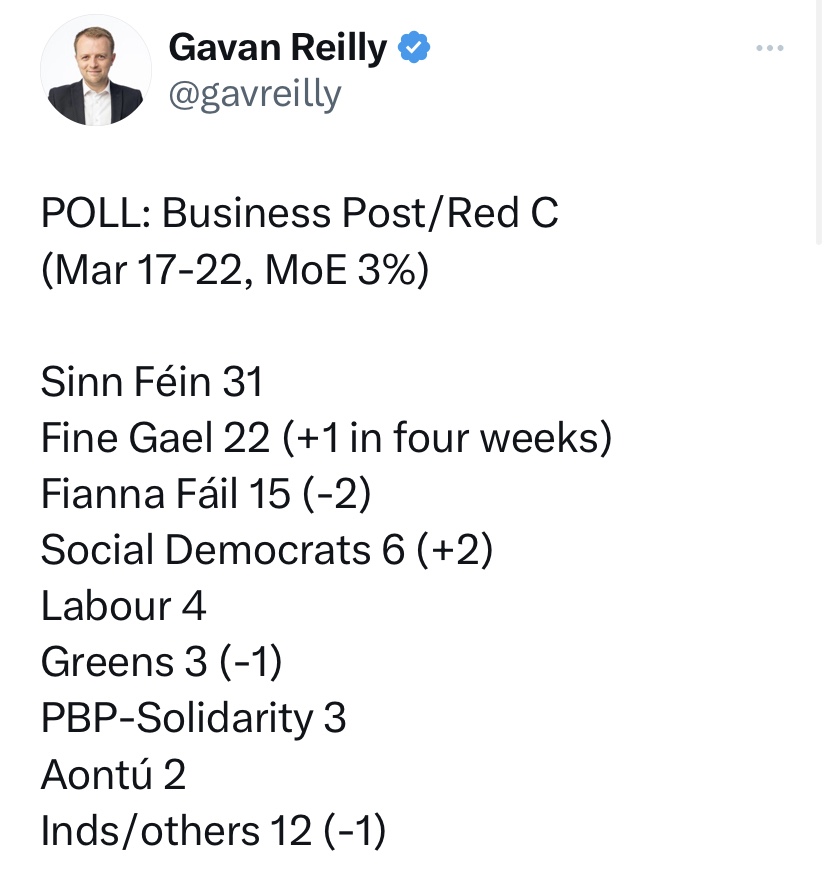The image size is (828, 885).
Task: Open the tweet's three-dot more options menu
Action: (x=768, y=48)
